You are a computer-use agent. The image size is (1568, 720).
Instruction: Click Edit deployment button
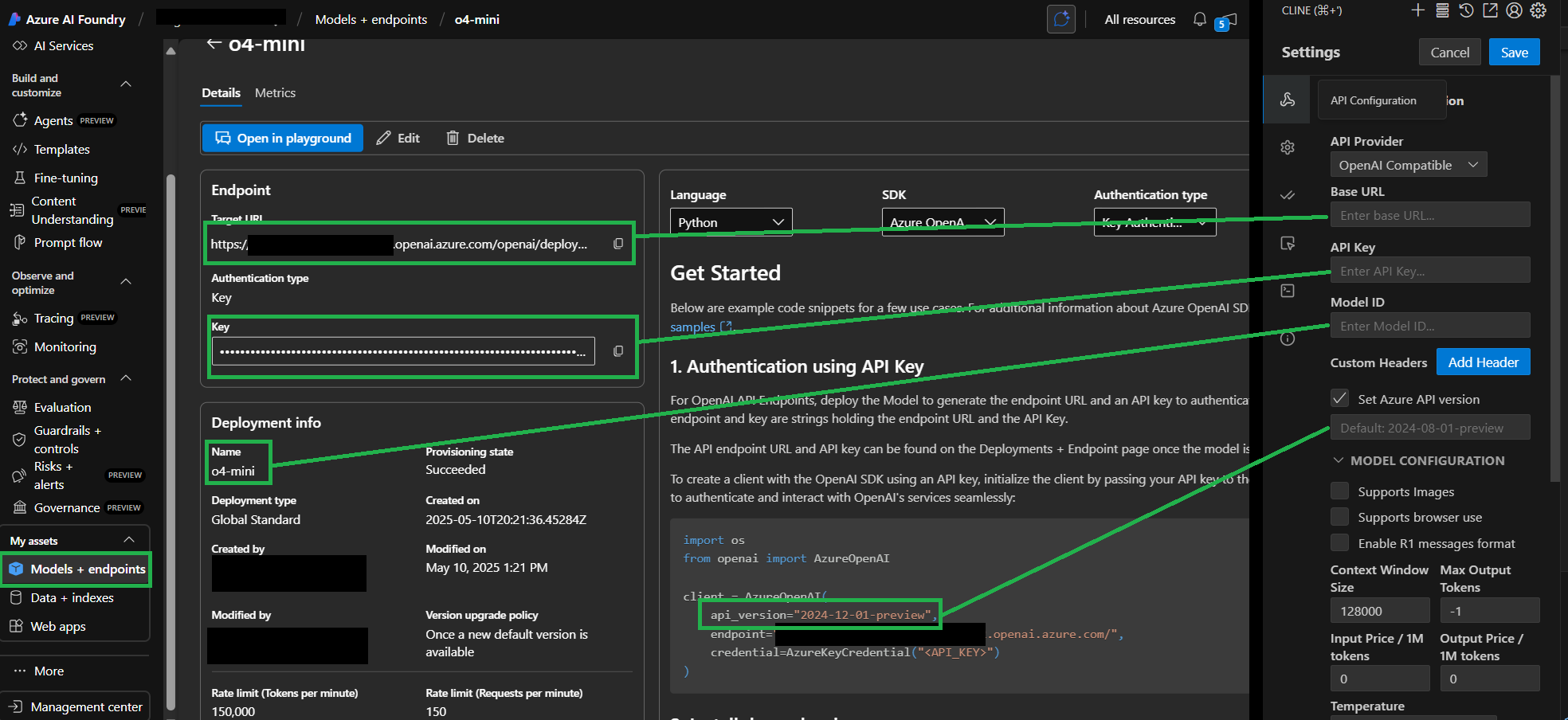[398, 138]
